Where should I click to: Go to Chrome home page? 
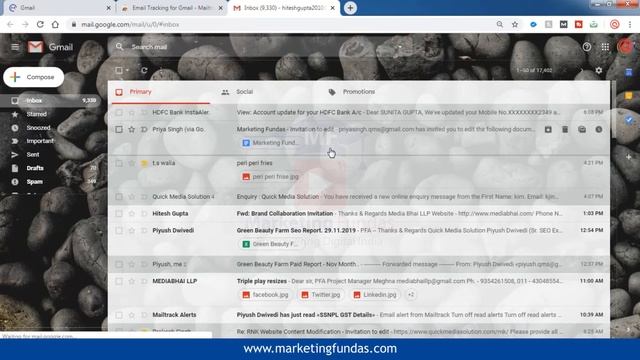point(55,24)
